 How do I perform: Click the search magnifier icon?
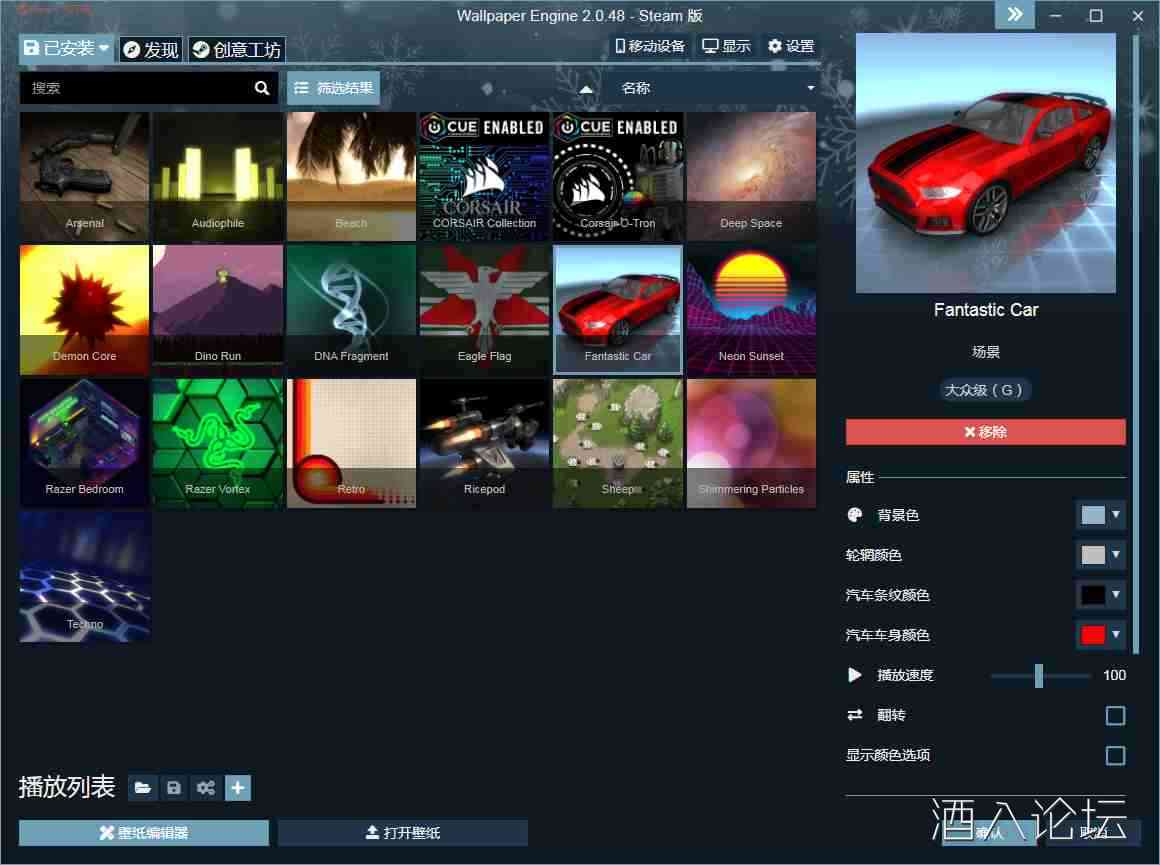coord(262,88)
